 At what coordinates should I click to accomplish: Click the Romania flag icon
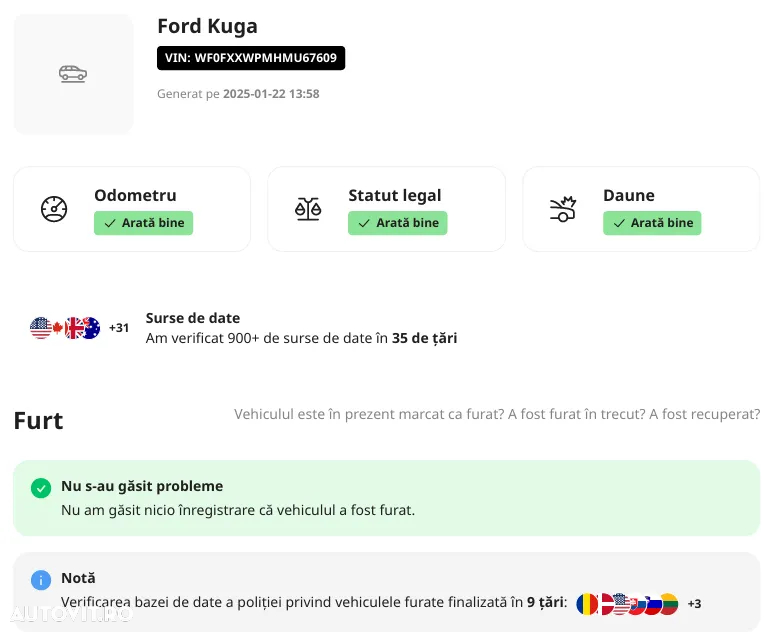point(587,604)
